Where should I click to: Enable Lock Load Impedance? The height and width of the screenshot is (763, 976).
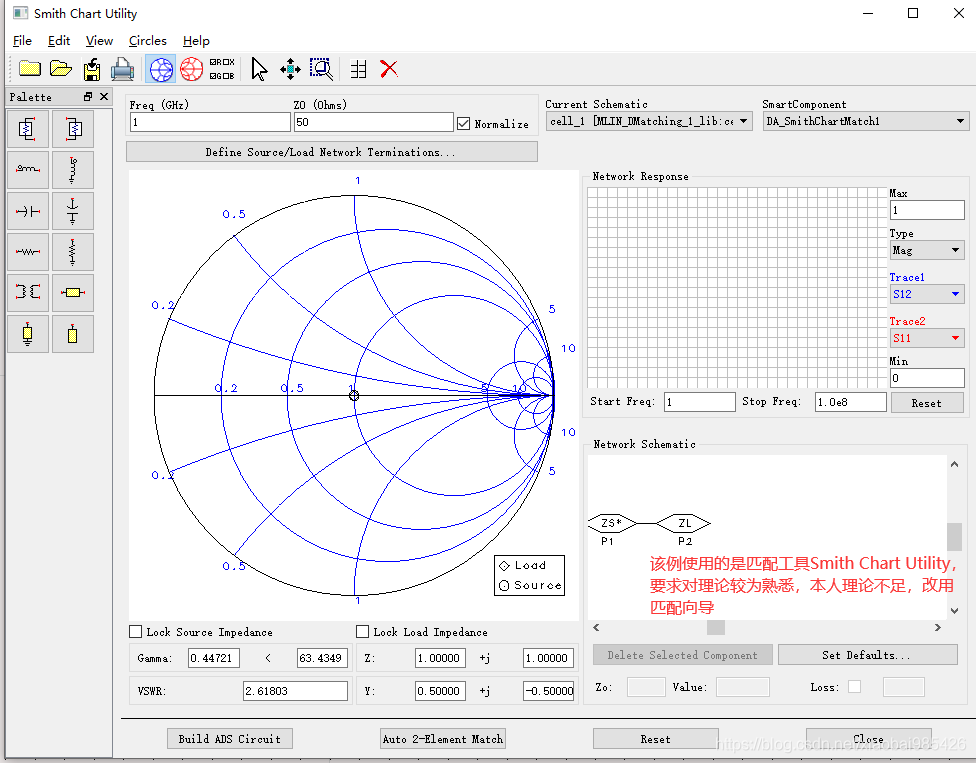362,631
